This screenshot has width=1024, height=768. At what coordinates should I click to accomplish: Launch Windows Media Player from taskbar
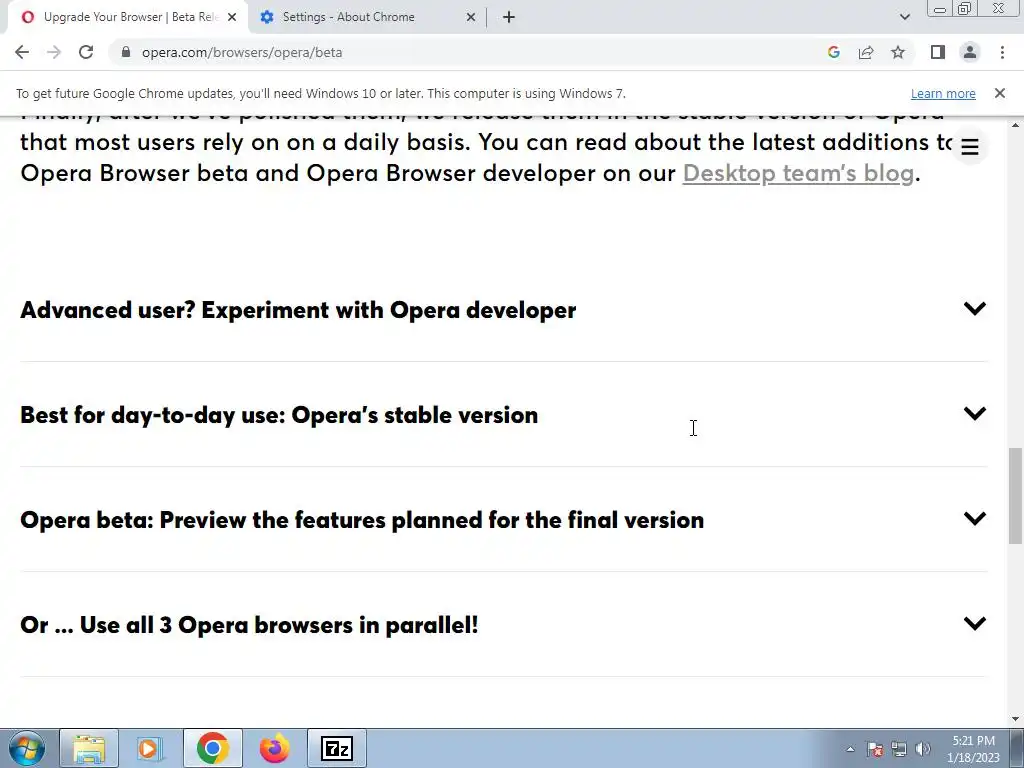pos(150,748)
